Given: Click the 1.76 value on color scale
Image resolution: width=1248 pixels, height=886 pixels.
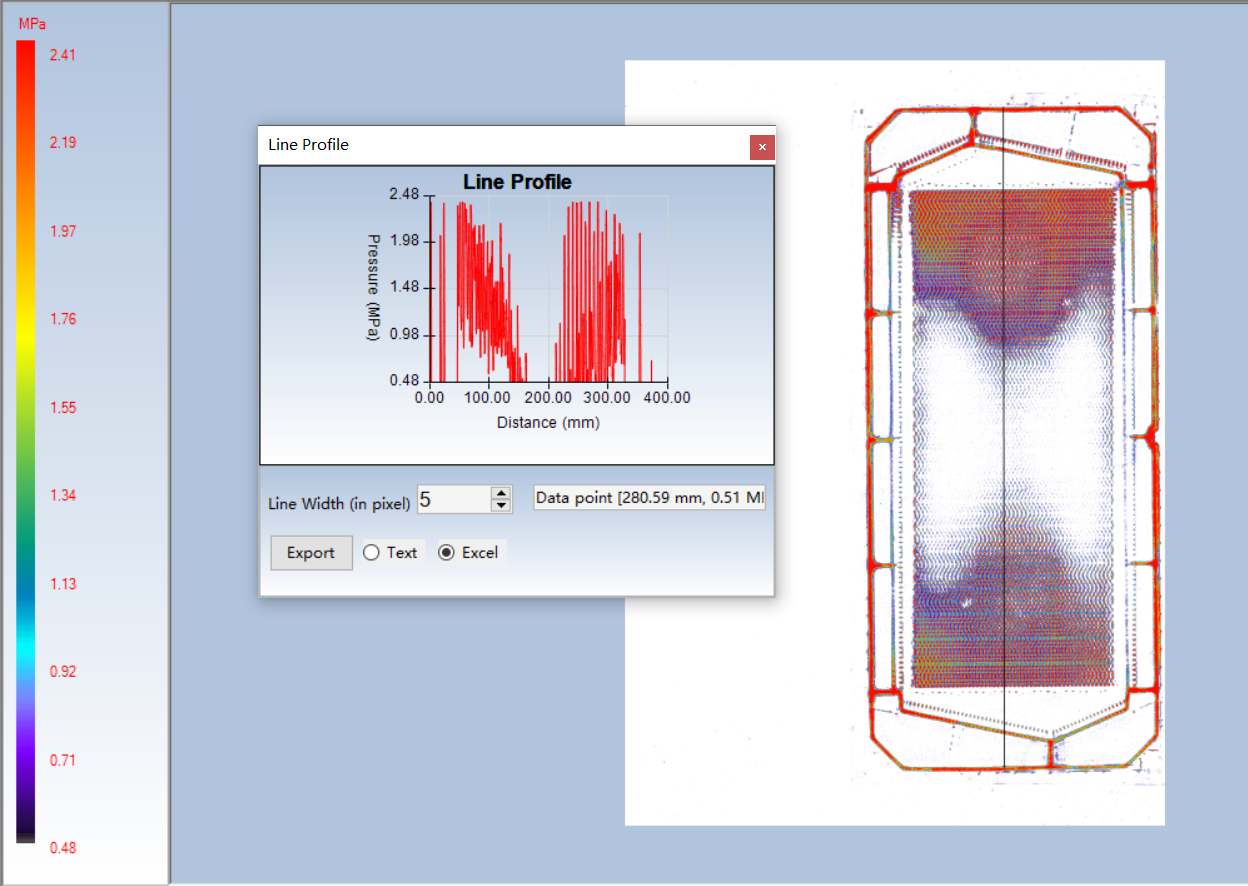Looking at the screenshot, I should (x=62, y=319).
